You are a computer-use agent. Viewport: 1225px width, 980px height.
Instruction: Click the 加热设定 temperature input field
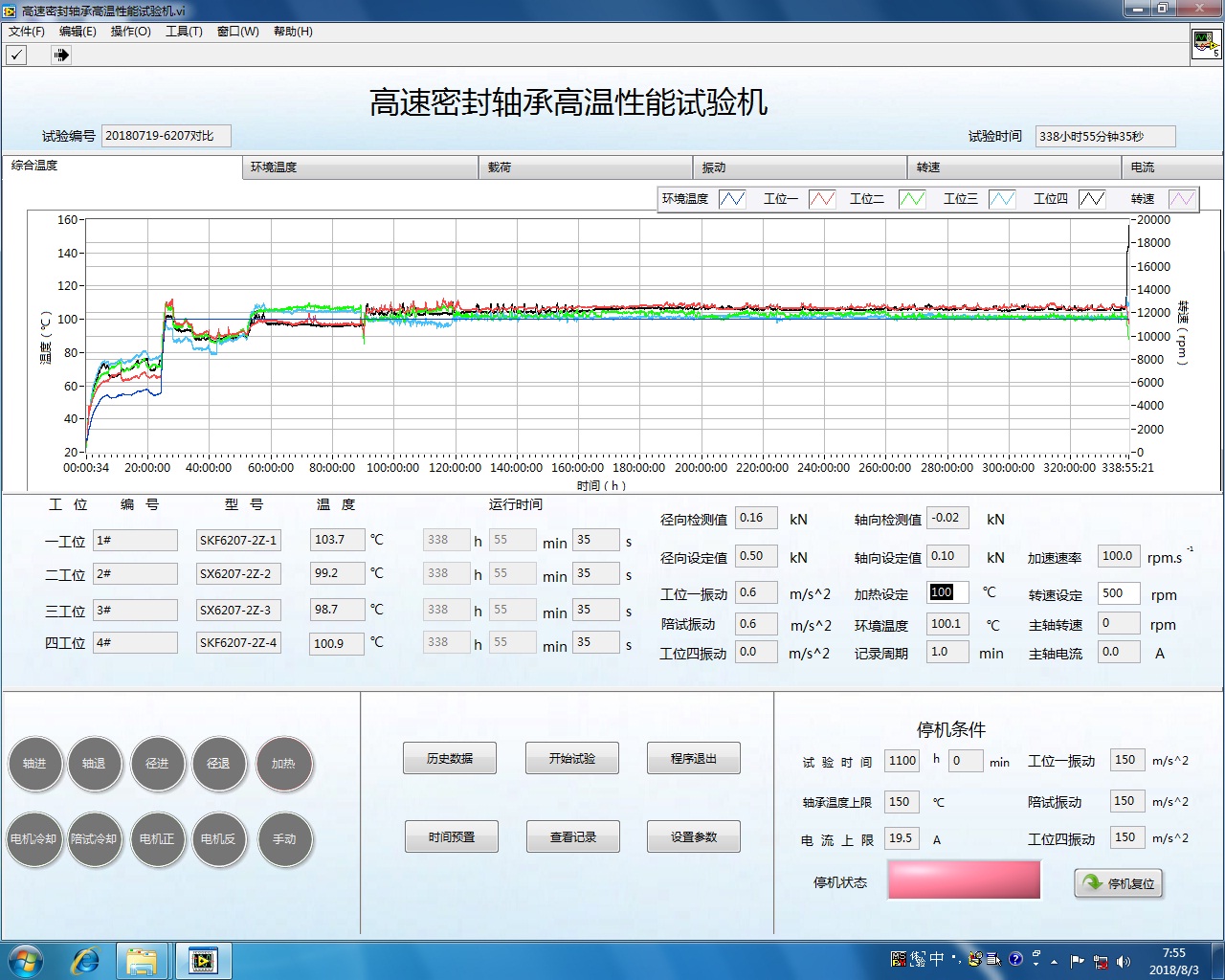[947, 592]
